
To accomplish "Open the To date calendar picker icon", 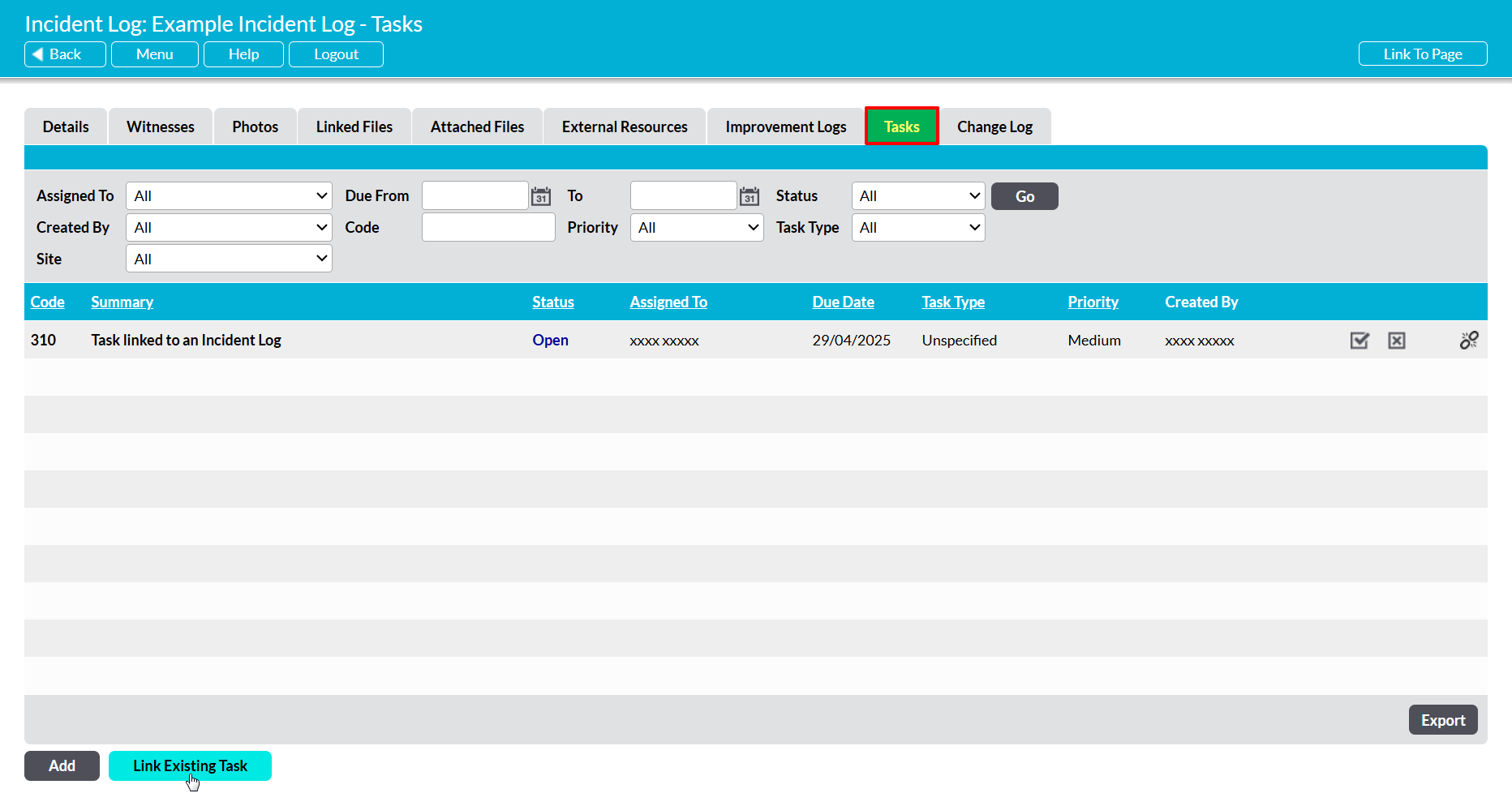I will tap(750, 196).
